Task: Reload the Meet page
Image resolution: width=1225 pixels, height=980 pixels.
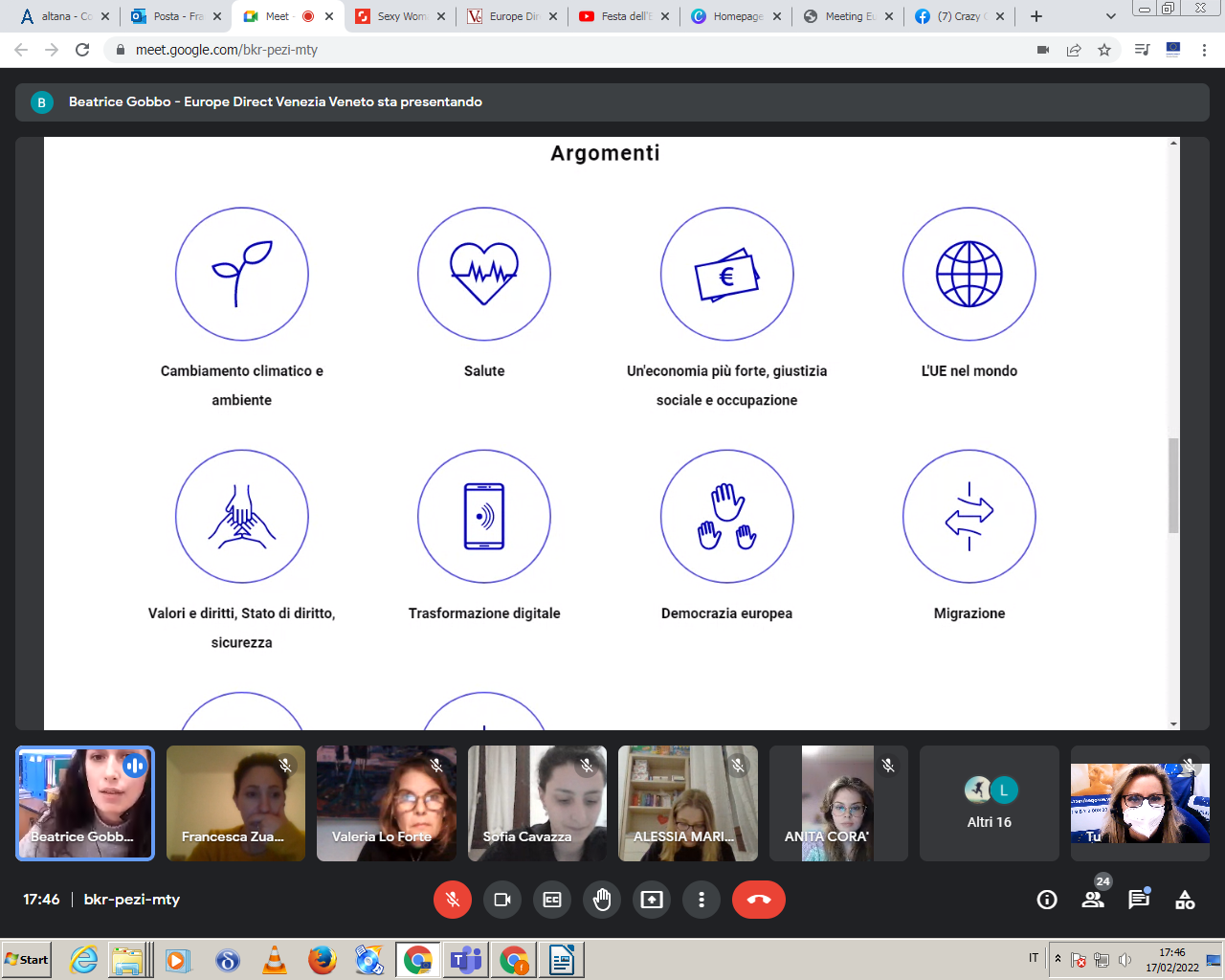Action: (82, 50)
